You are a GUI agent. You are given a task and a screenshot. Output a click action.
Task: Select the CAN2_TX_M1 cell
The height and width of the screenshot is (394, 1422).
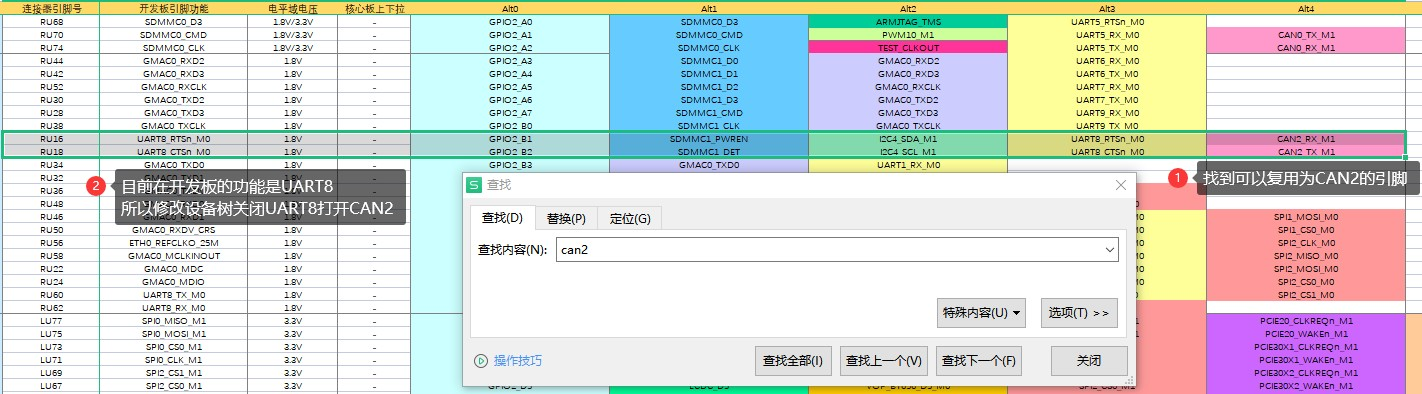1306,152
